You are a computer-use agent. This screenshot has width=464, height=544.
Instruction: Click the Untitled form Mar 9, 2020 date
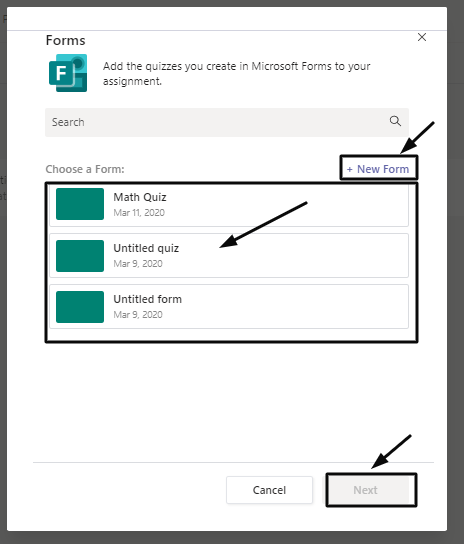point(138,315)
